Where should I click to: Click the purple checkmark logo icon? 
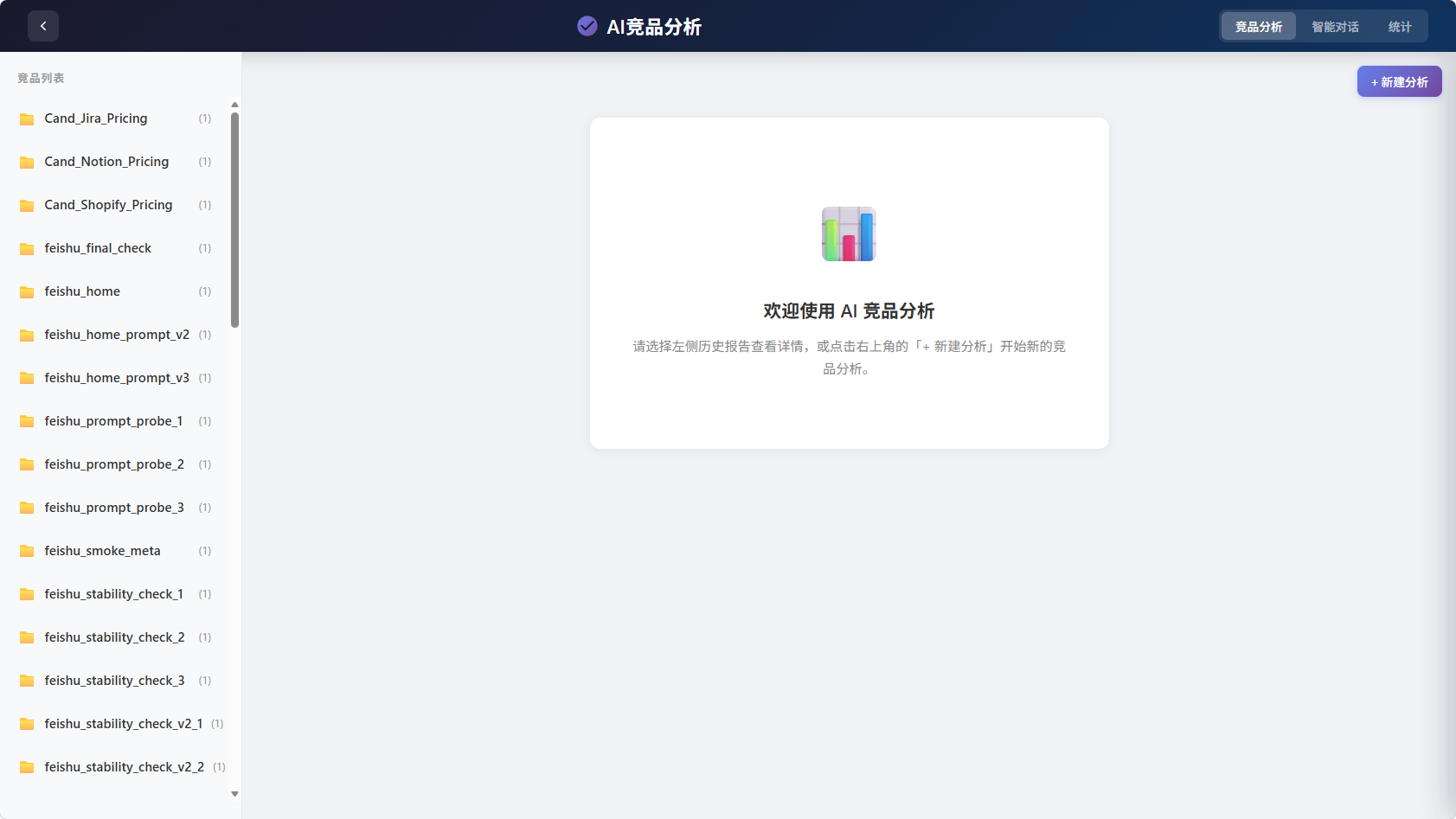click(x=587, y=26)
